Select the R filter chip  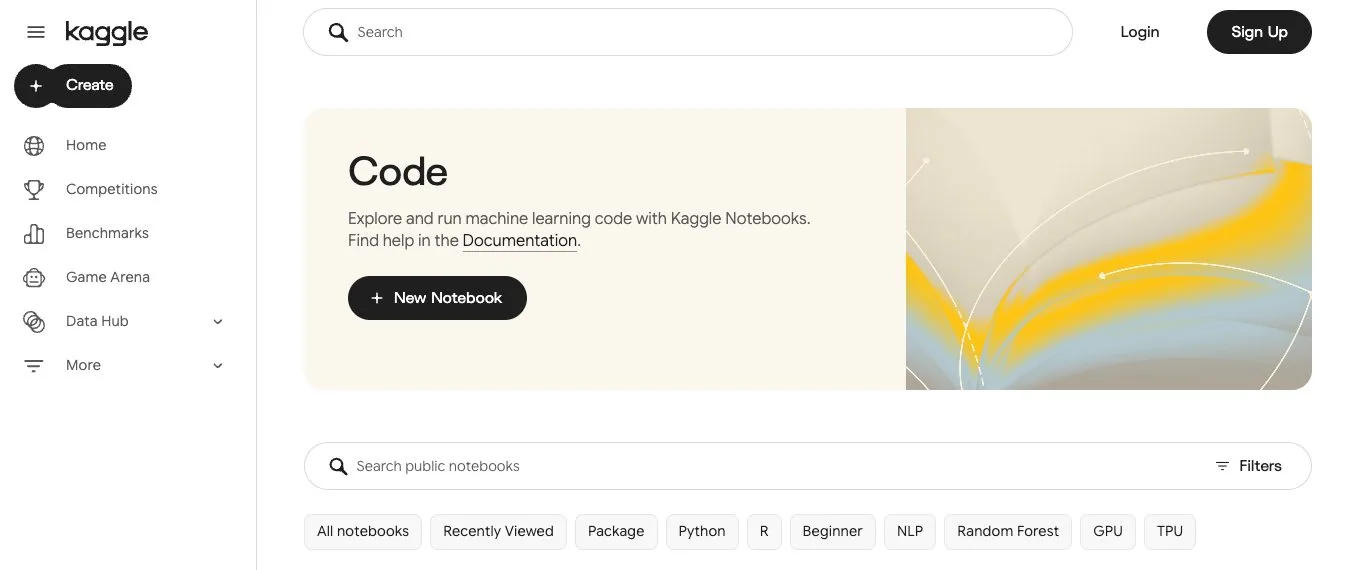(764, 532)
